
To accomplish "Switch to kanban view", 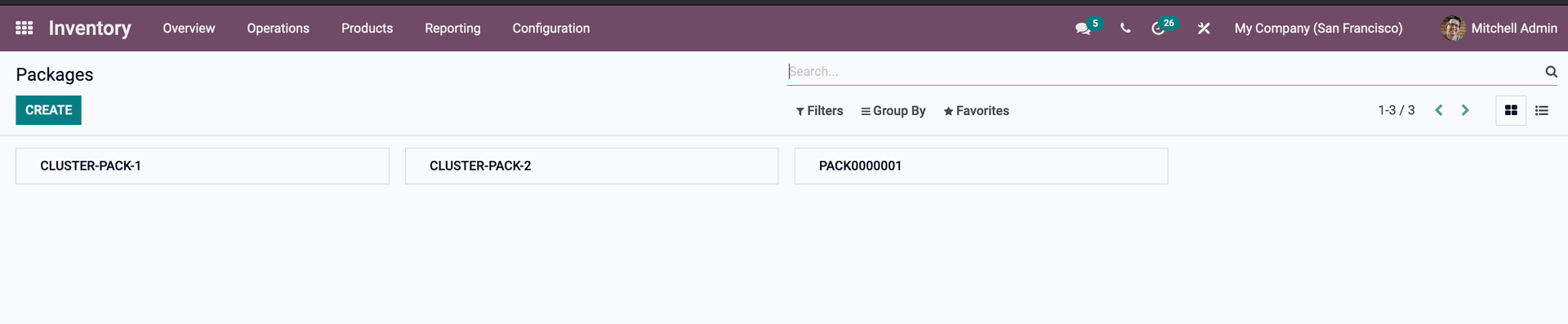I will pyautogui.click(x=1511, y=110).
